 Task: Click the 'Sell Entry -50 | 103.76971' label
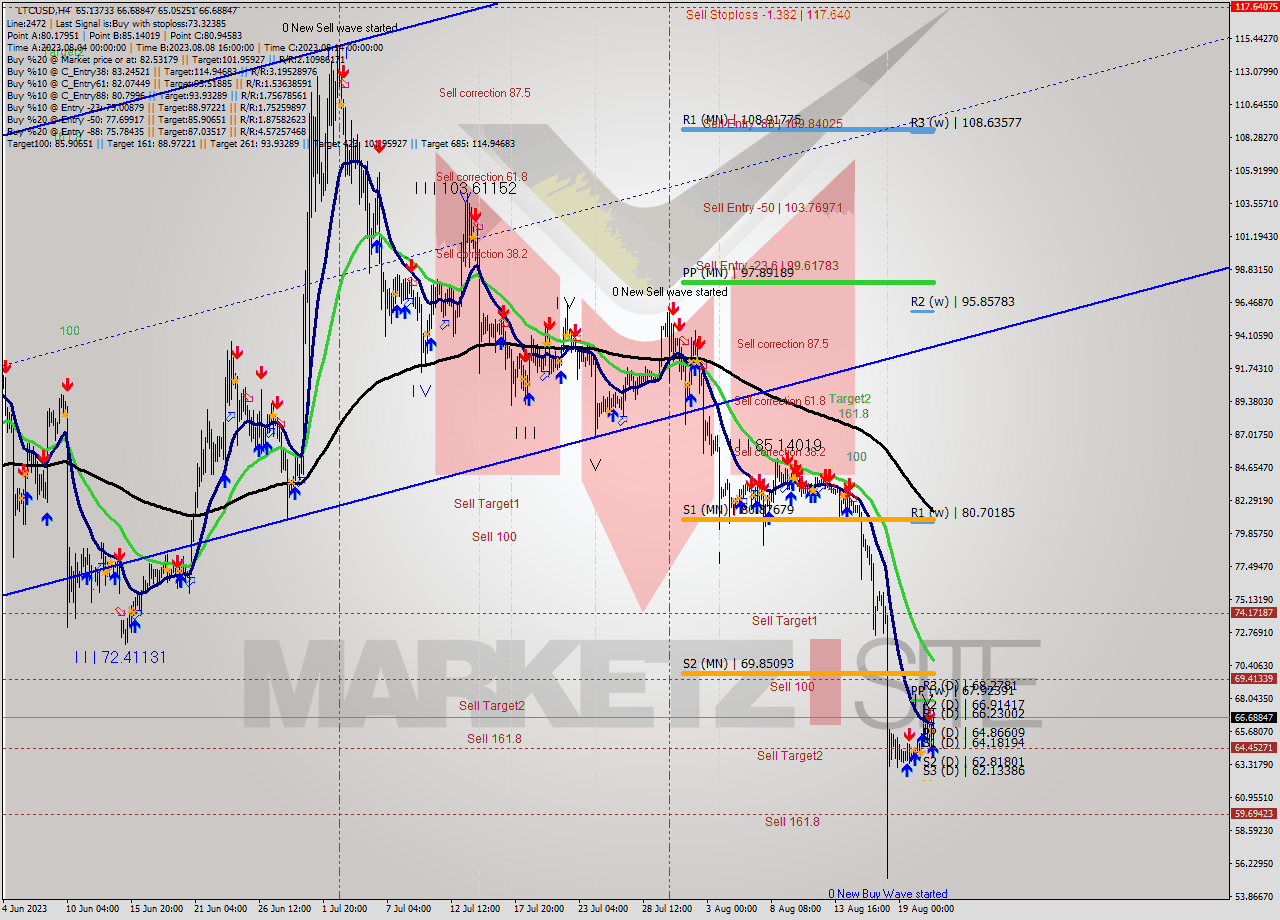(772, 208)
